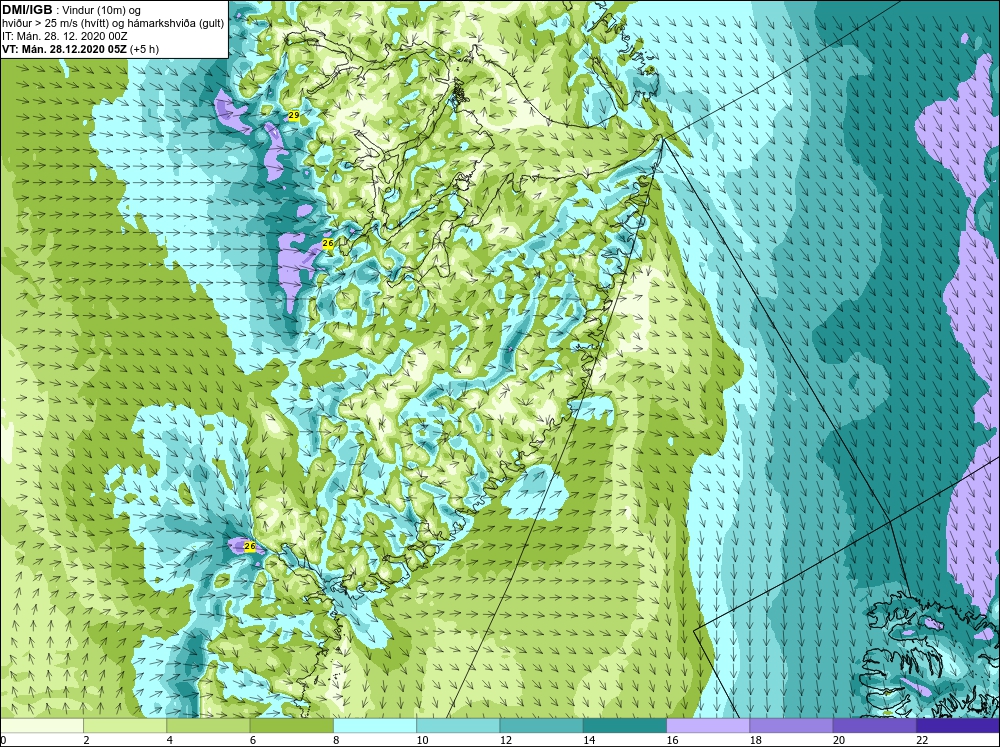Click the lower yellow 26 gust label near the southern cape
Viewport: 1000px width, 747px height.
(250, 547)
